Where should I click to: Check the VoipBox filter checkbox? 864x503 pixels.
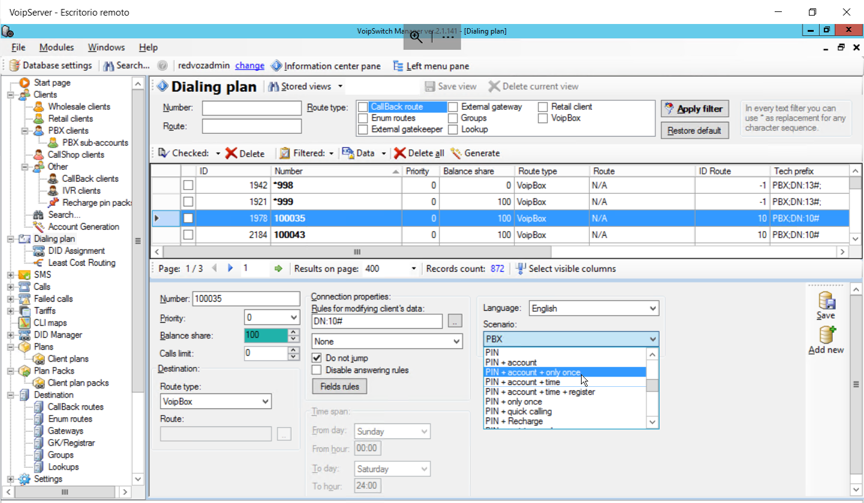(543, 118)
